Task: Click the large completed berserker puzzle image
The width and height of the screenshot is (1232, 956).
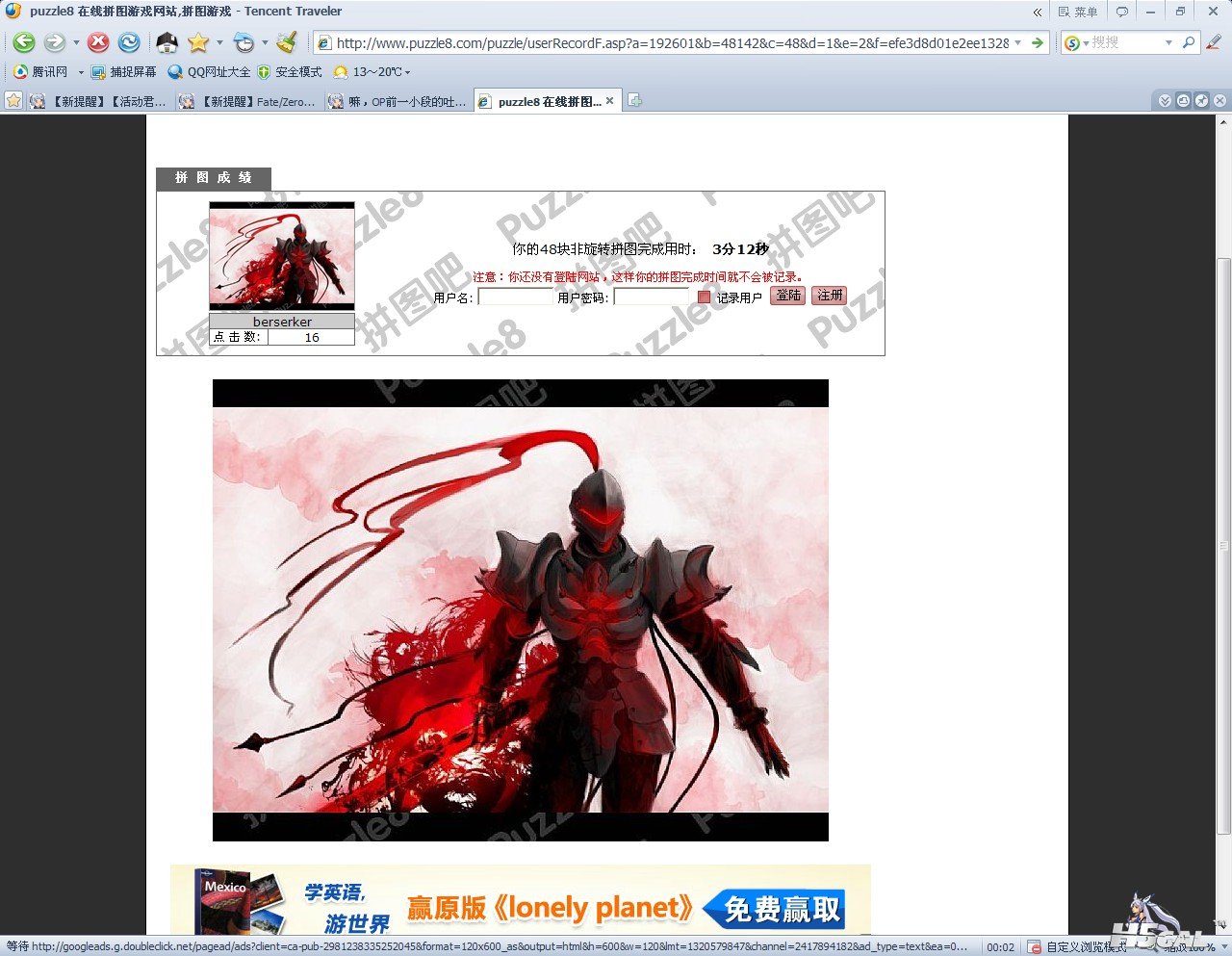Action: coord(521,610)
